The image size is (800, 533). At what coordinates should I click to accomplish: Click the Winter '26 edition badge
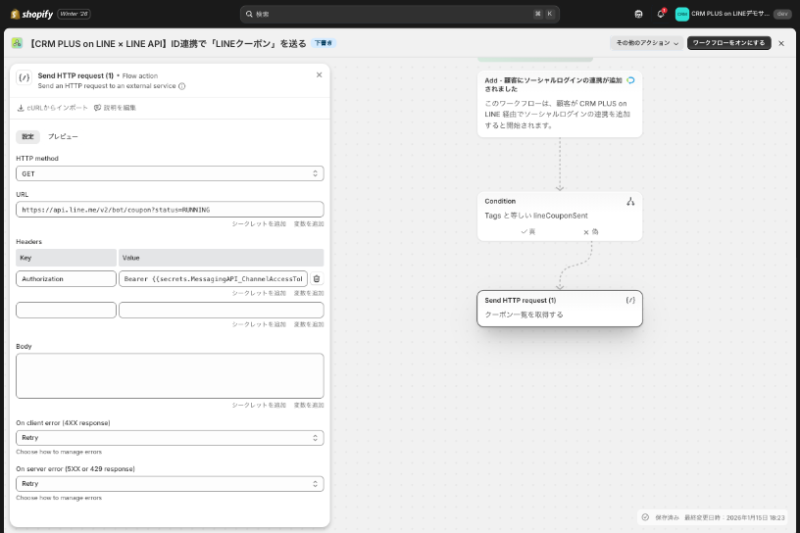[x=74, y=14]
